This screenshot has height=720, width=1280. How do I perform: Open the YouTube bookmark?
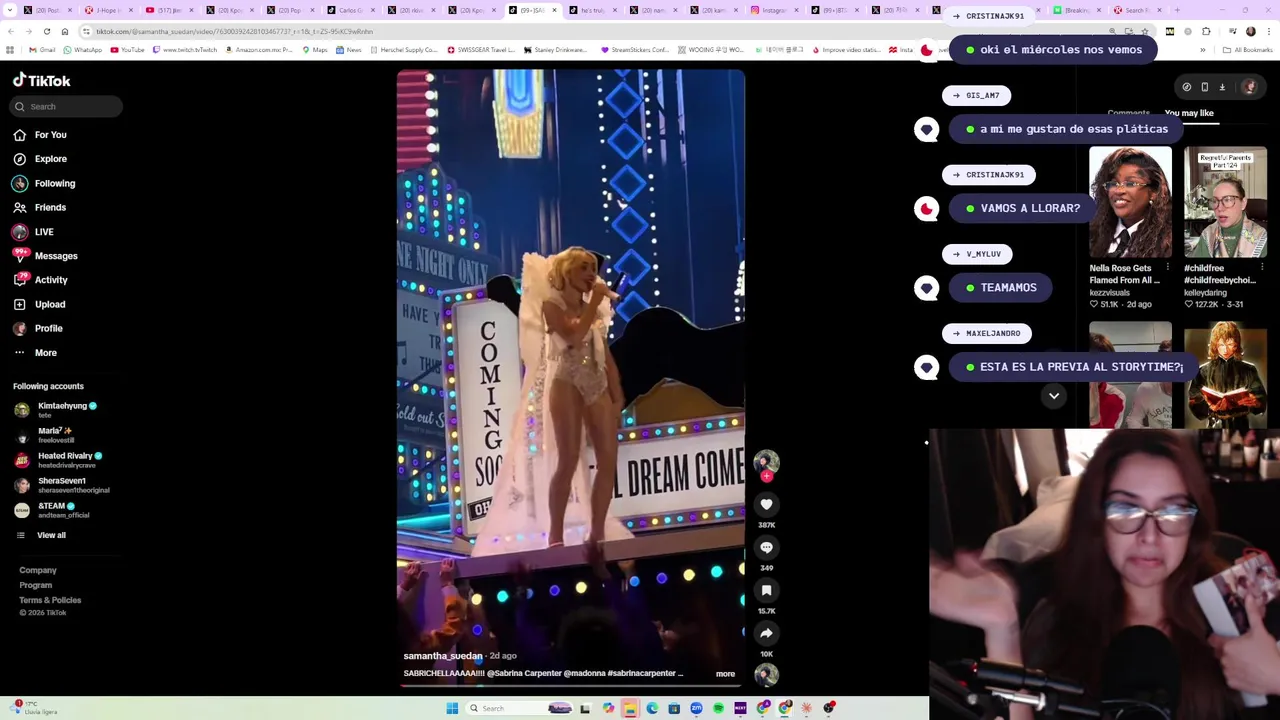(x=128, y=50)
